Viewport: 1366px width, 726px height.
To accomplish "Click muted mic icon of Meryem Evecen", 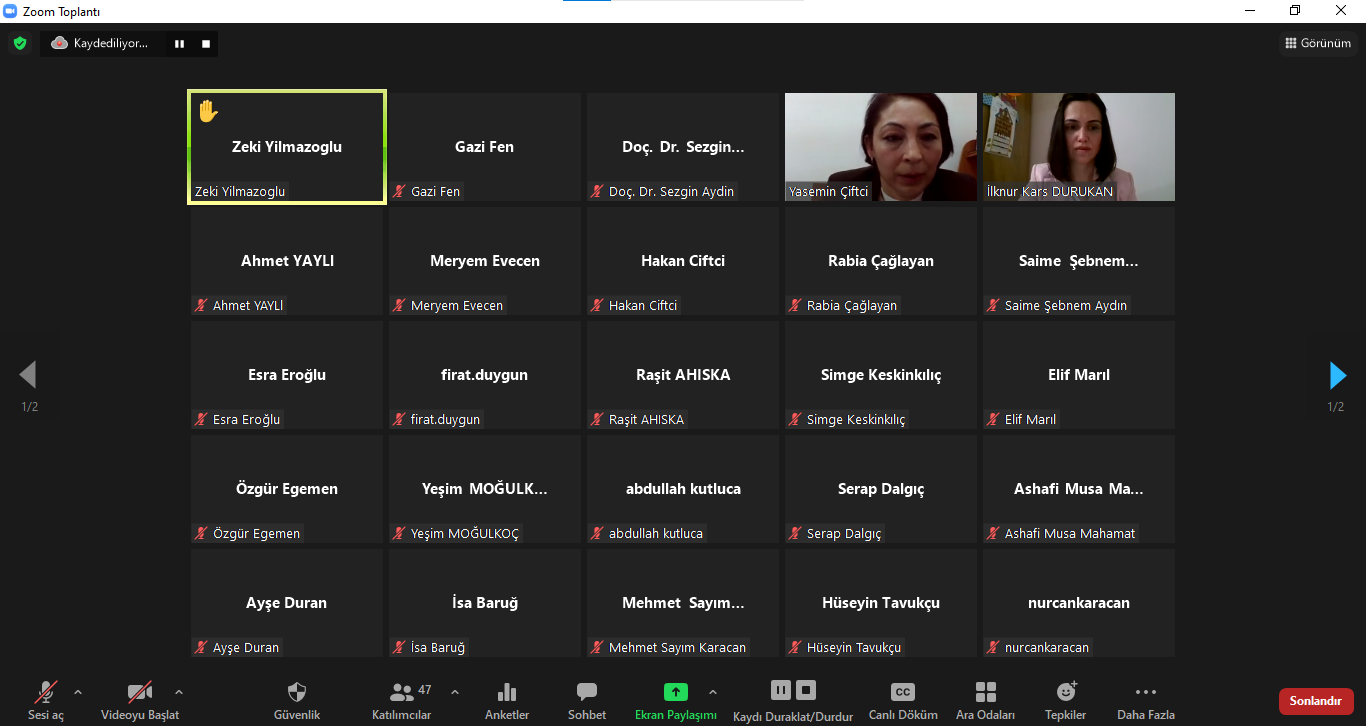I will [400, 305].
